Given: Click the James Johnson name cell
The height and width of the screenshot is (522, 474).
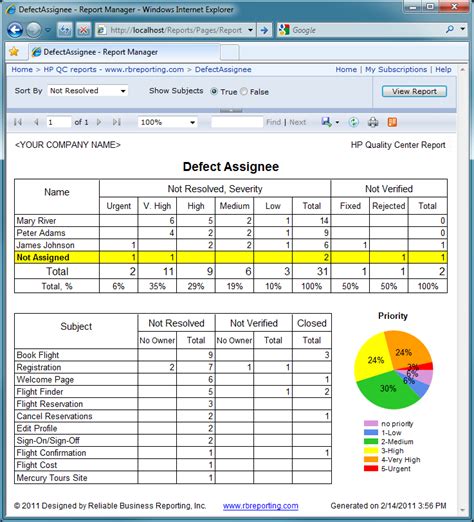Looking at the screenshot, I should click(x=57, y=245).
